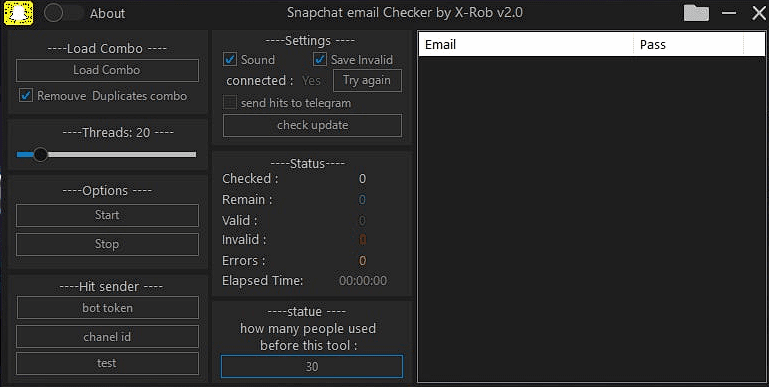Click the users count box showing 30
769x387 pixels.
(312, 366)
